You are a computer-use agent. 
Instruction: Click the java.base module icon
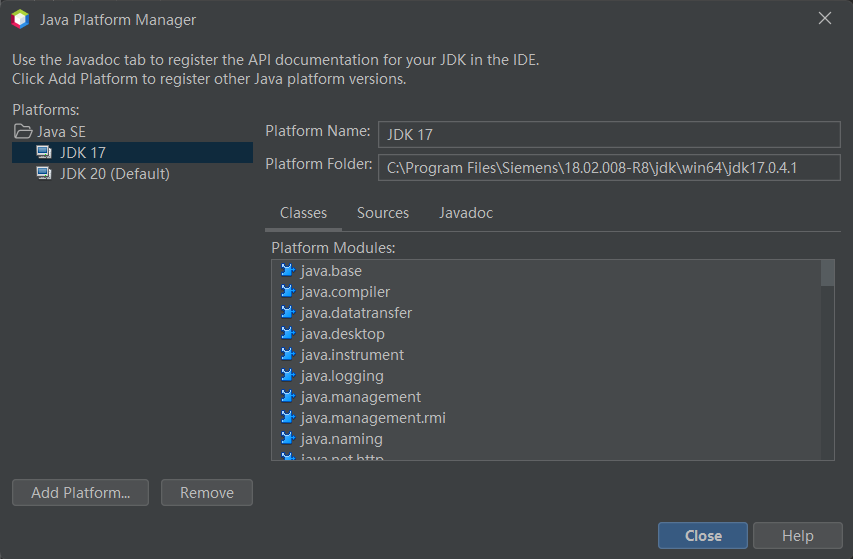tap(288, 271)
